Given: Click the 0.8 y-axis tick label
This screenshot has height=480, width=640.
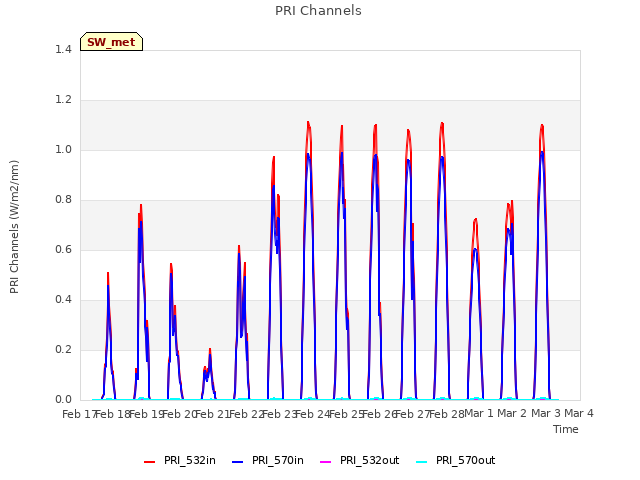Looking at the screenshot, I should click(63, 199).
